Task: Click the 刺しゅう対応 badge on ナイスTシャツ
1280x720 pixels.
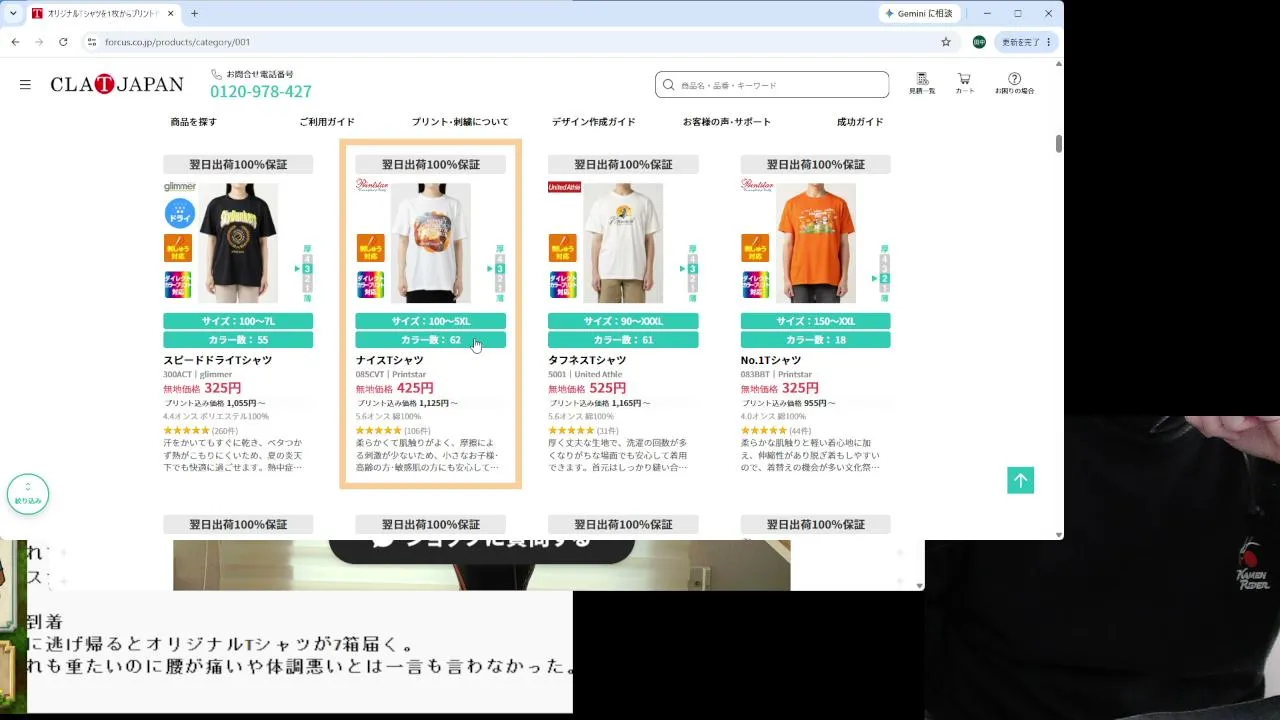Action: (x=370, y=248)
